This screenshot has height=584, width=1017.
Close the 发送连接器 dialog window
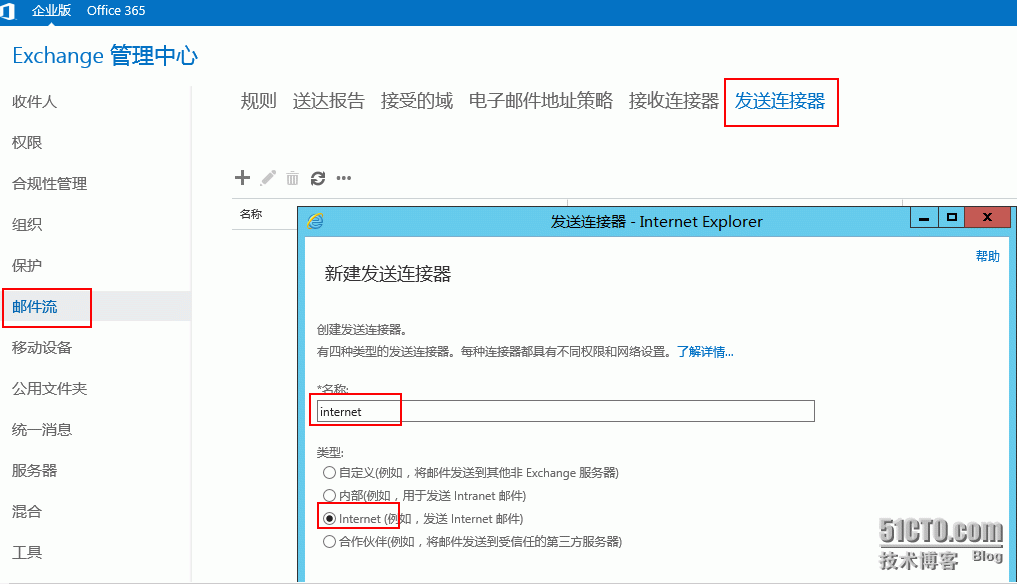pyautogui.click(x=987, y=218)
